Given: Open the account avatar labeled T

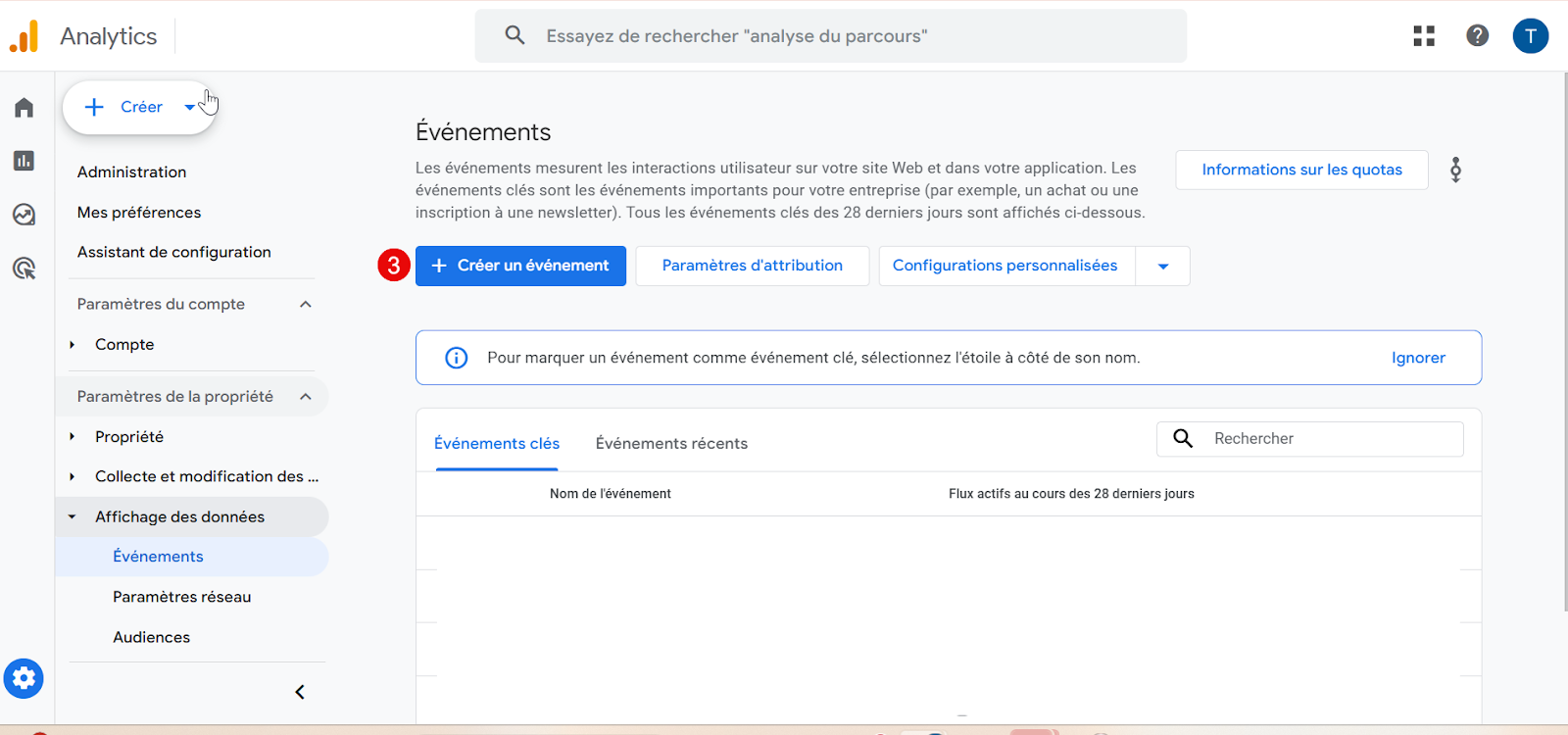Looking at the screenshot, I should pyautogui.click(x=1530, y=36).
